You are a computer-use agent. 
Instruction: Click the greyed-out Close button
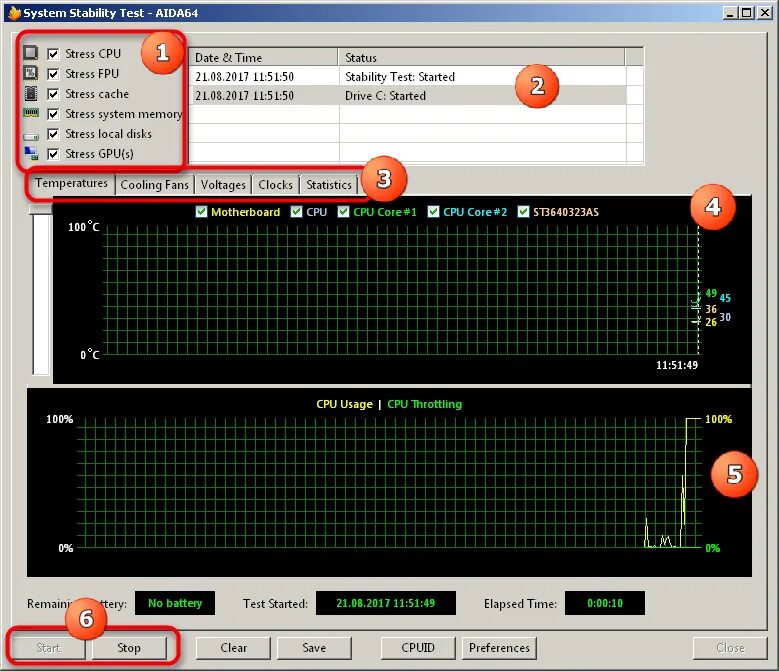(730, 648)
